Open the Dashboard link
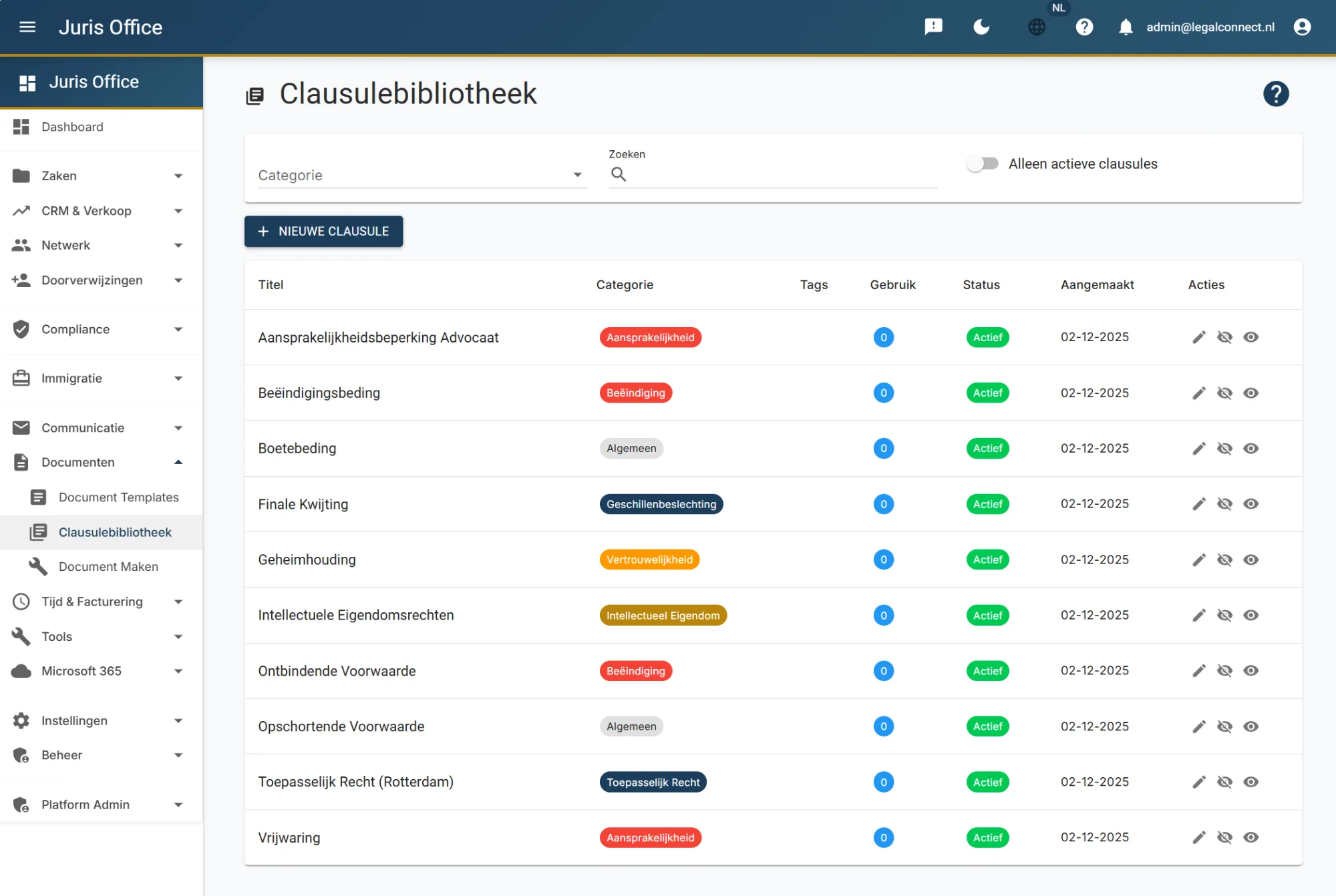The width and height of the screenshot is (1336, 896). pos(72,127)
